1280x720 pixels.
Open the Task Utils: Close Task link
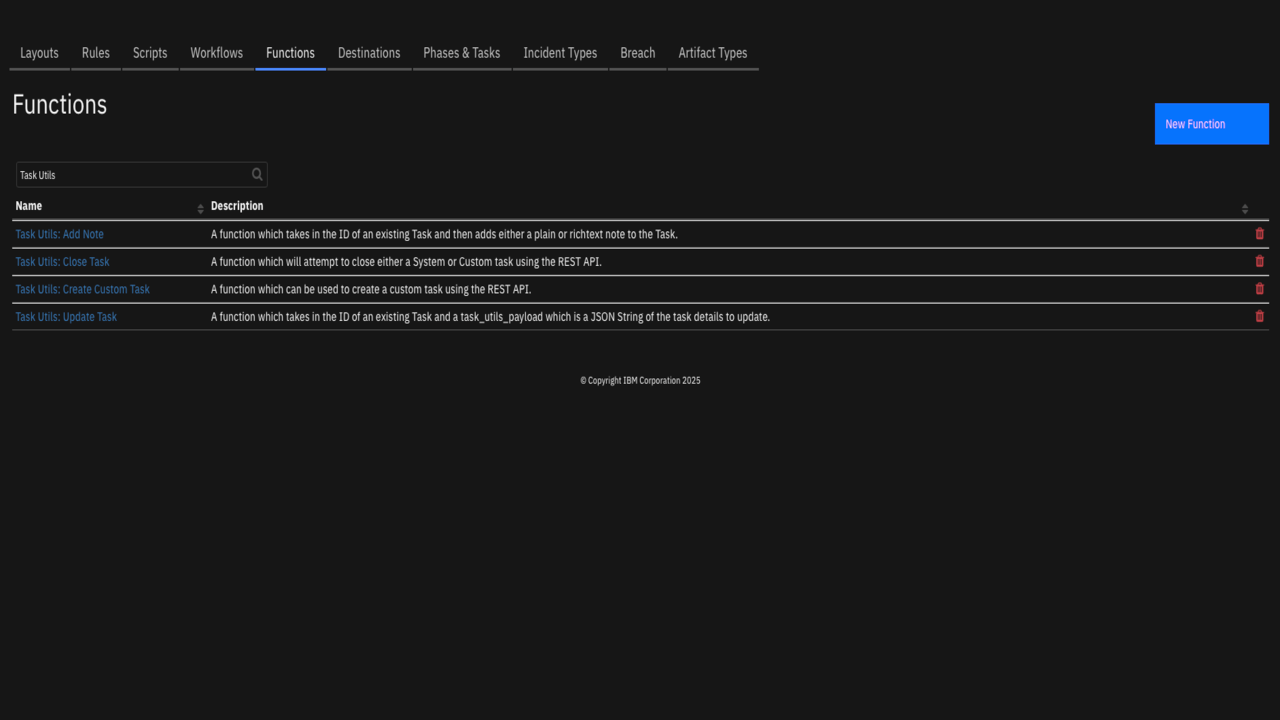click(x=62, y=262)
